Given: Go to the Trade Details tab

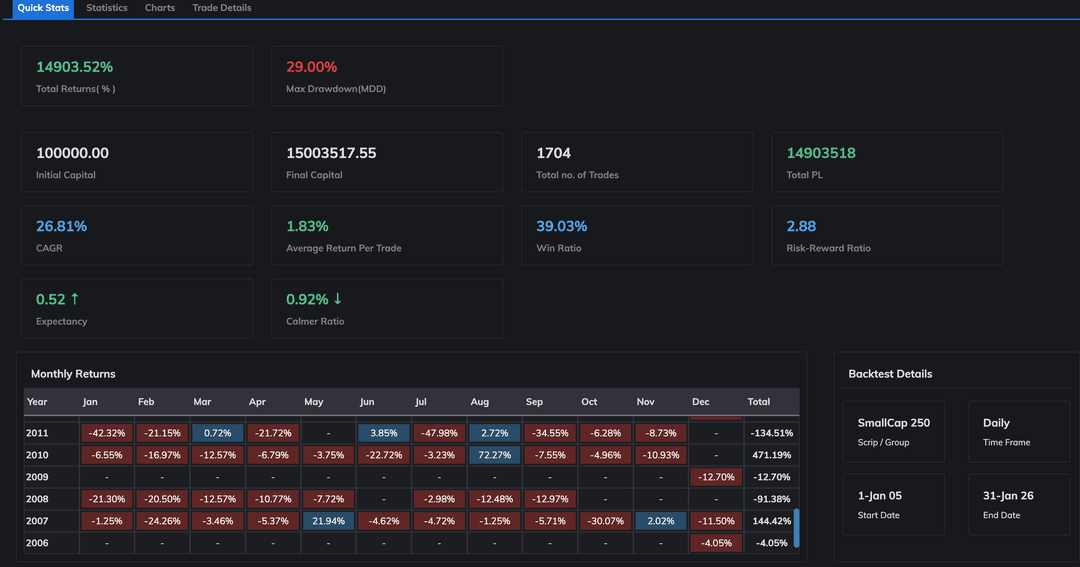Looking at the screenshot, I should point(222,8).
